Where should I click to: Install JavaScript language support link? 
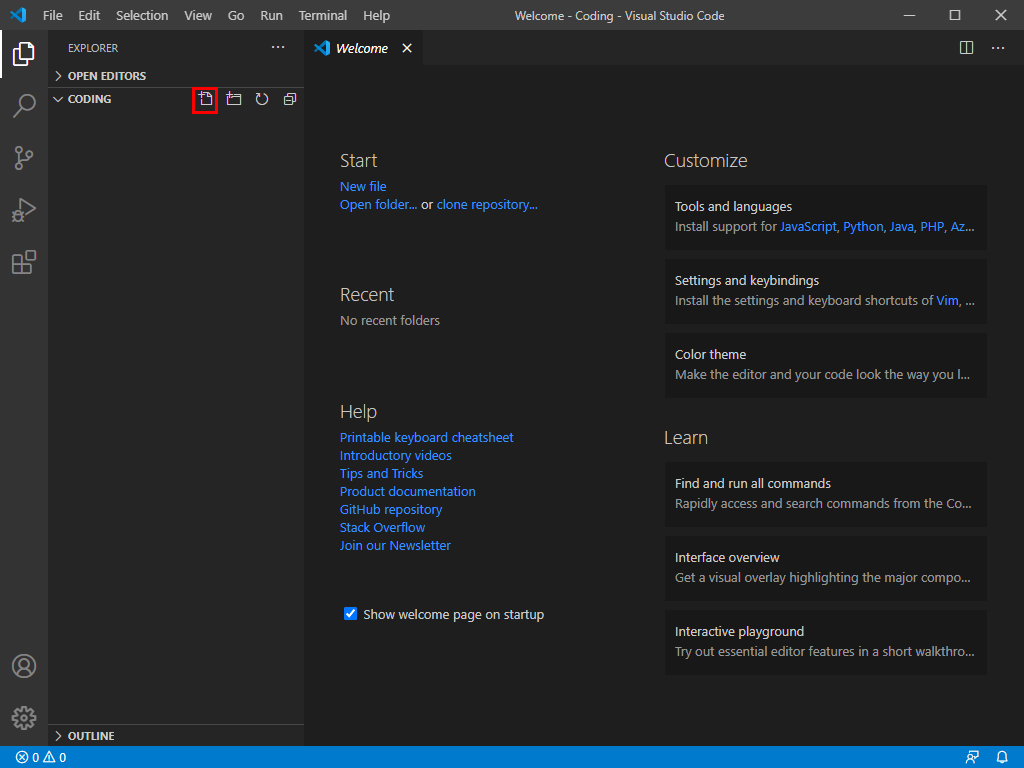(x=808, y=227)
